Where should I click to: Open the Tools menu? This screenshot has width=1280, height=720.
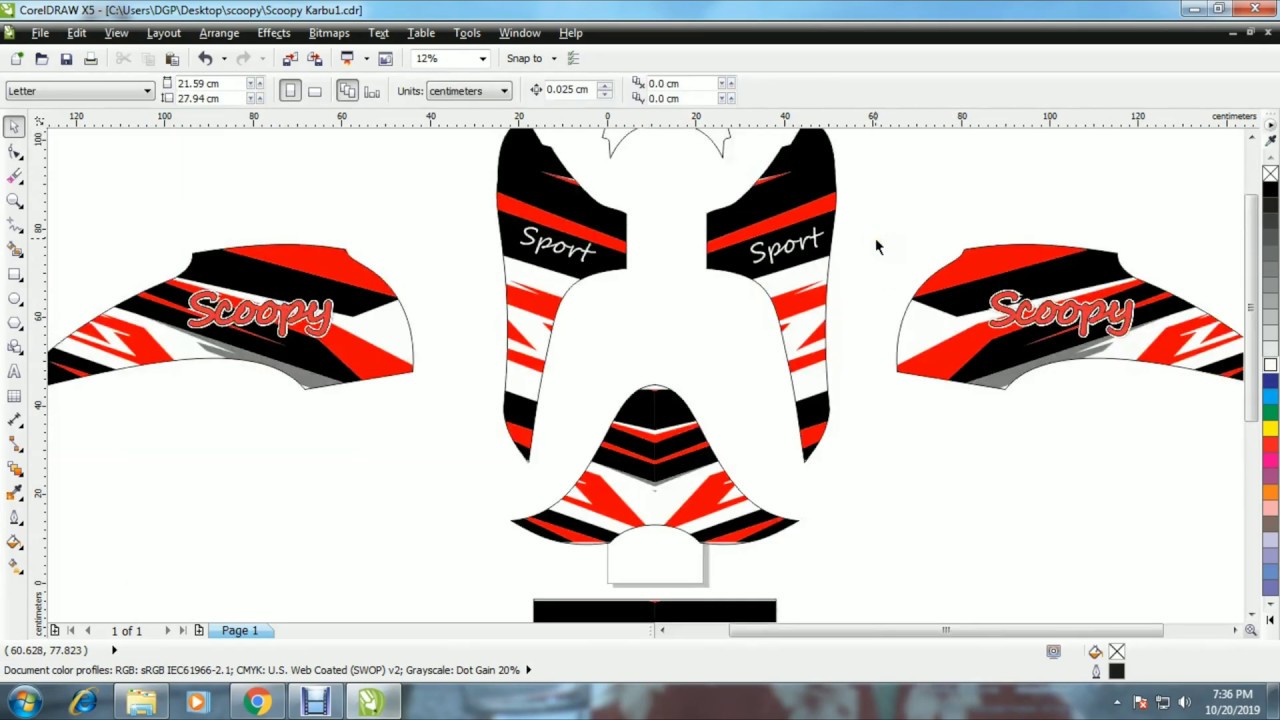(467, 33)
